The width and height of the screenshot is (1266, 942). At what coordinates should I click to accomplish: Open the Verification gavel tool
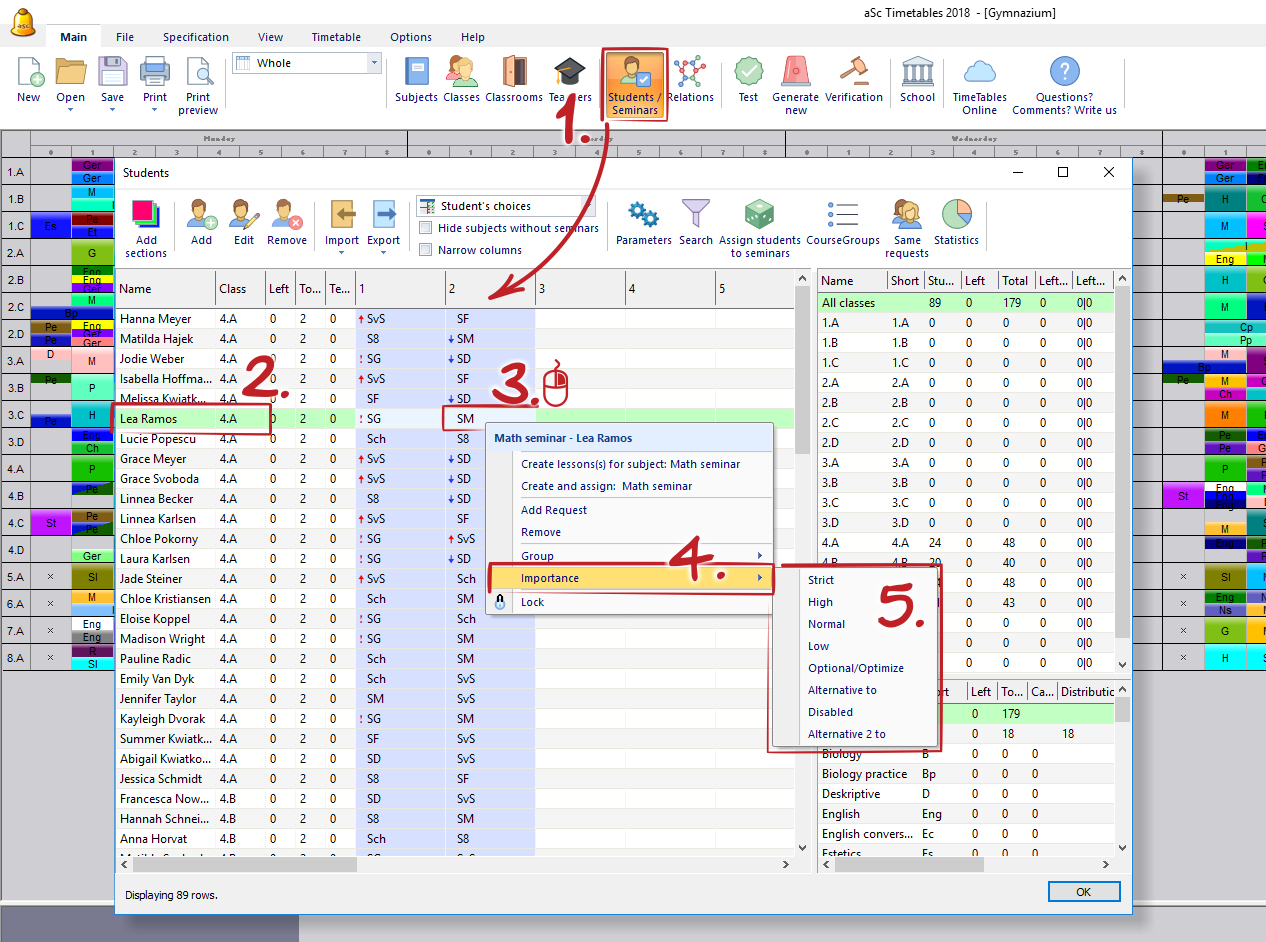[853, 80]
